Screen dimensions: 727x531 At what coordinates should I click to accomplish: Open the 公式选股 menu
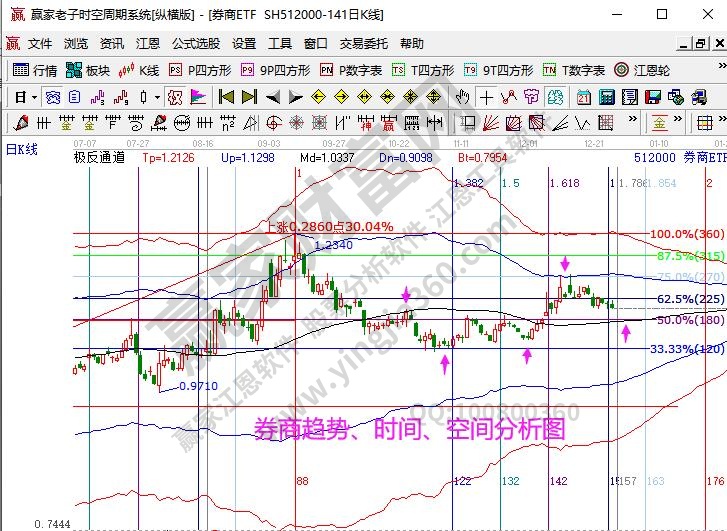coord(196,44)
